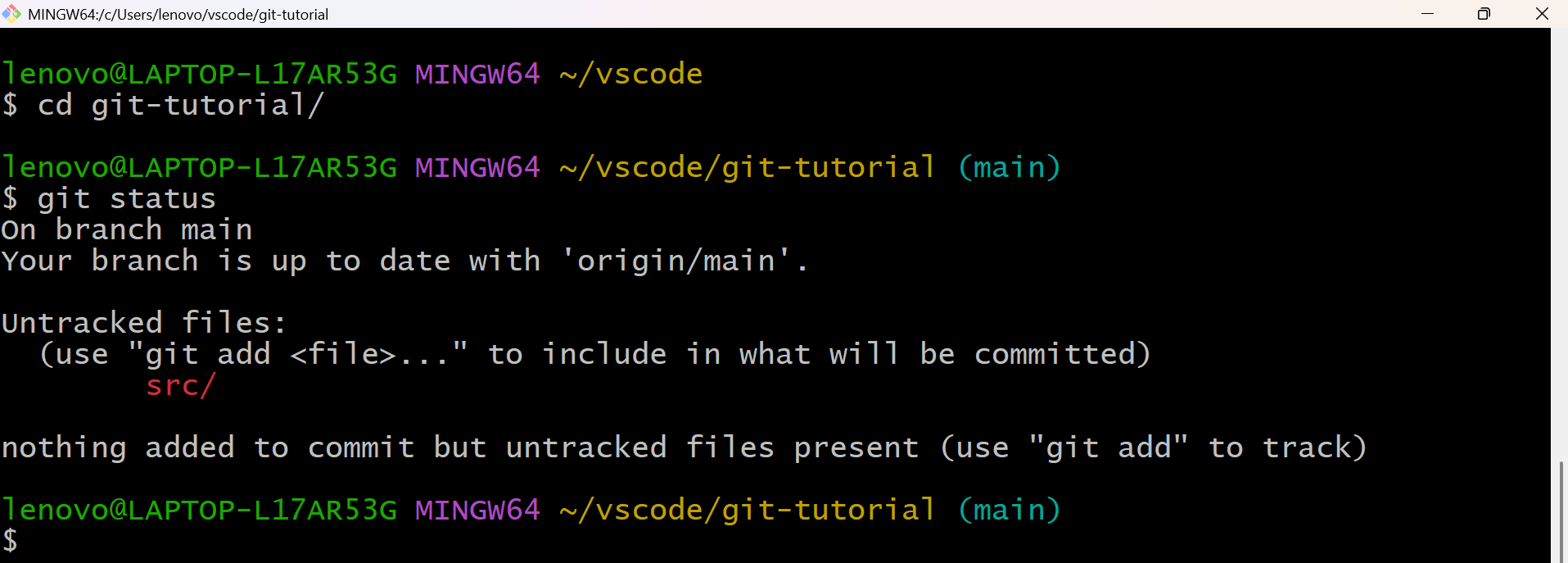Click the ~/vscode/git-tutorial path in second prompt
Viewport: 1568px width, 563px height.
[x=745, y=166]
